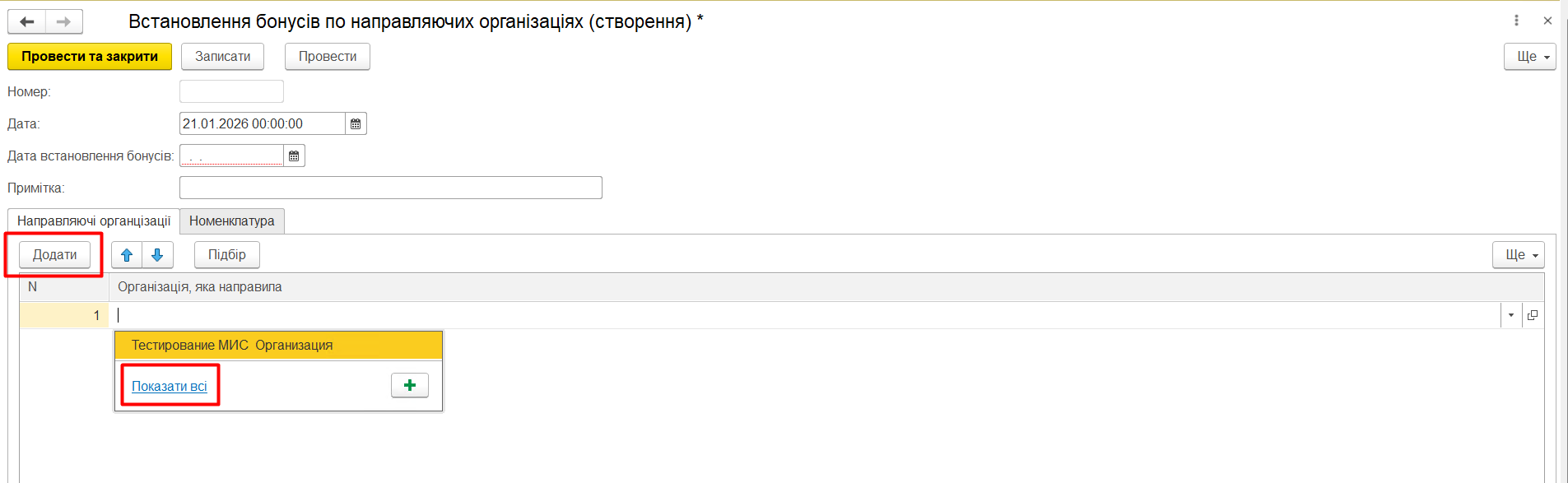Click green plus to create organization
The height and width of the screenshot is (483, 1568).
click(409, 385)
